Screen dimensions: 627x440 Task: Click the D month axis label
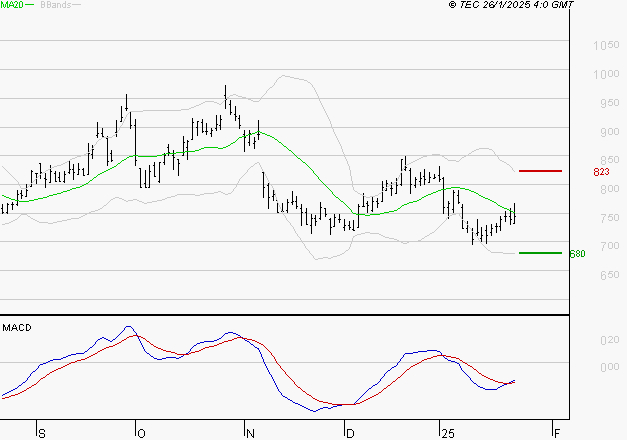(x=350, y=434)
